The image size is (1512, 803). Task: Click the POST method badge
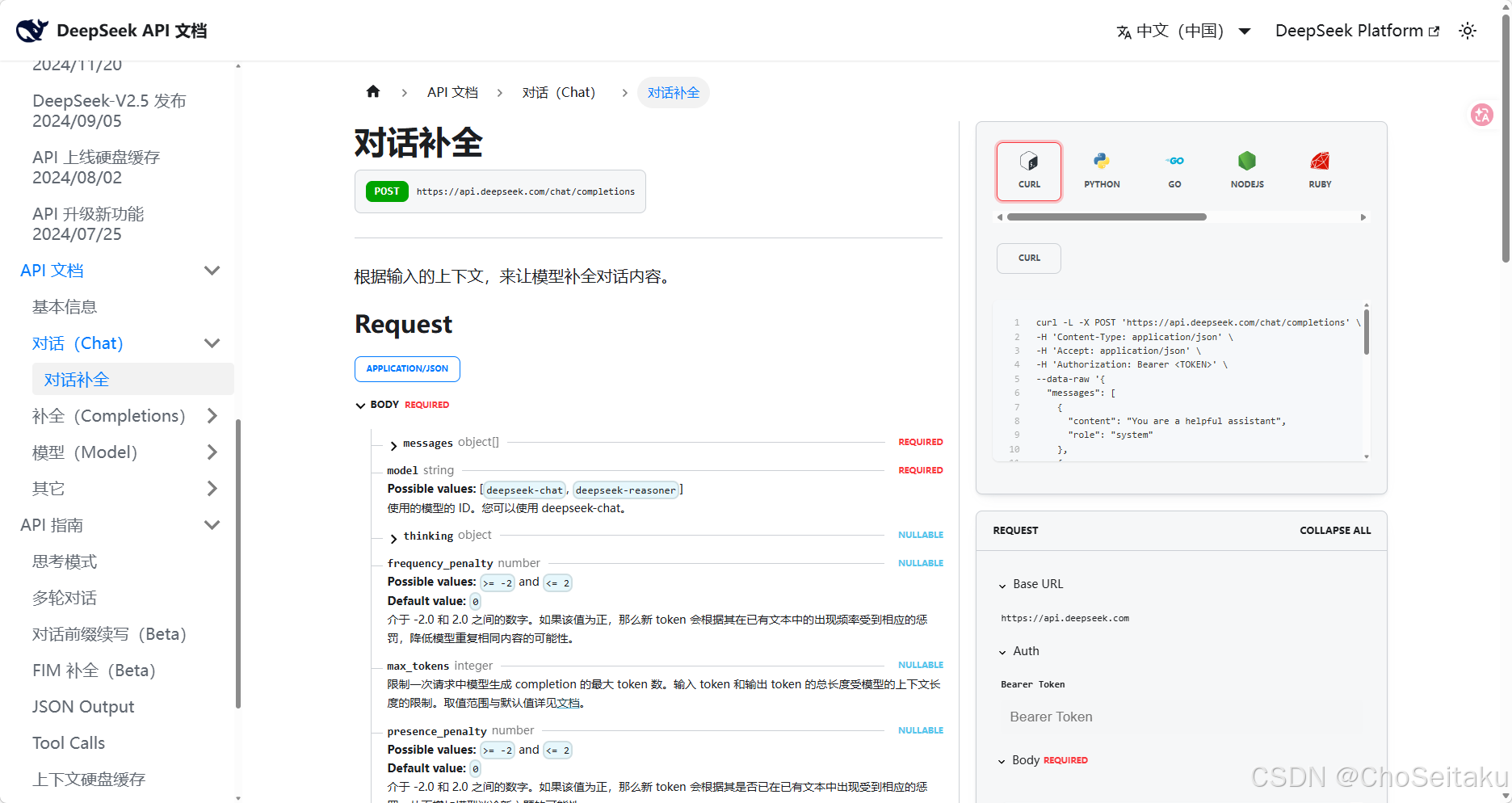click(x=387, y=191)
